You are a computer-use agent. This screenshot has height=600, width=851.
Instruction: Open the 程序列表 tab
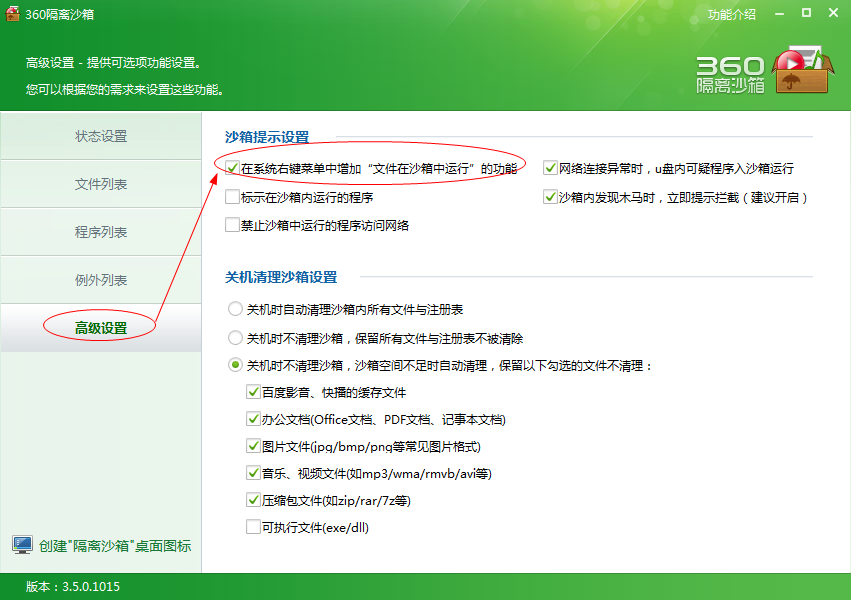101,232
